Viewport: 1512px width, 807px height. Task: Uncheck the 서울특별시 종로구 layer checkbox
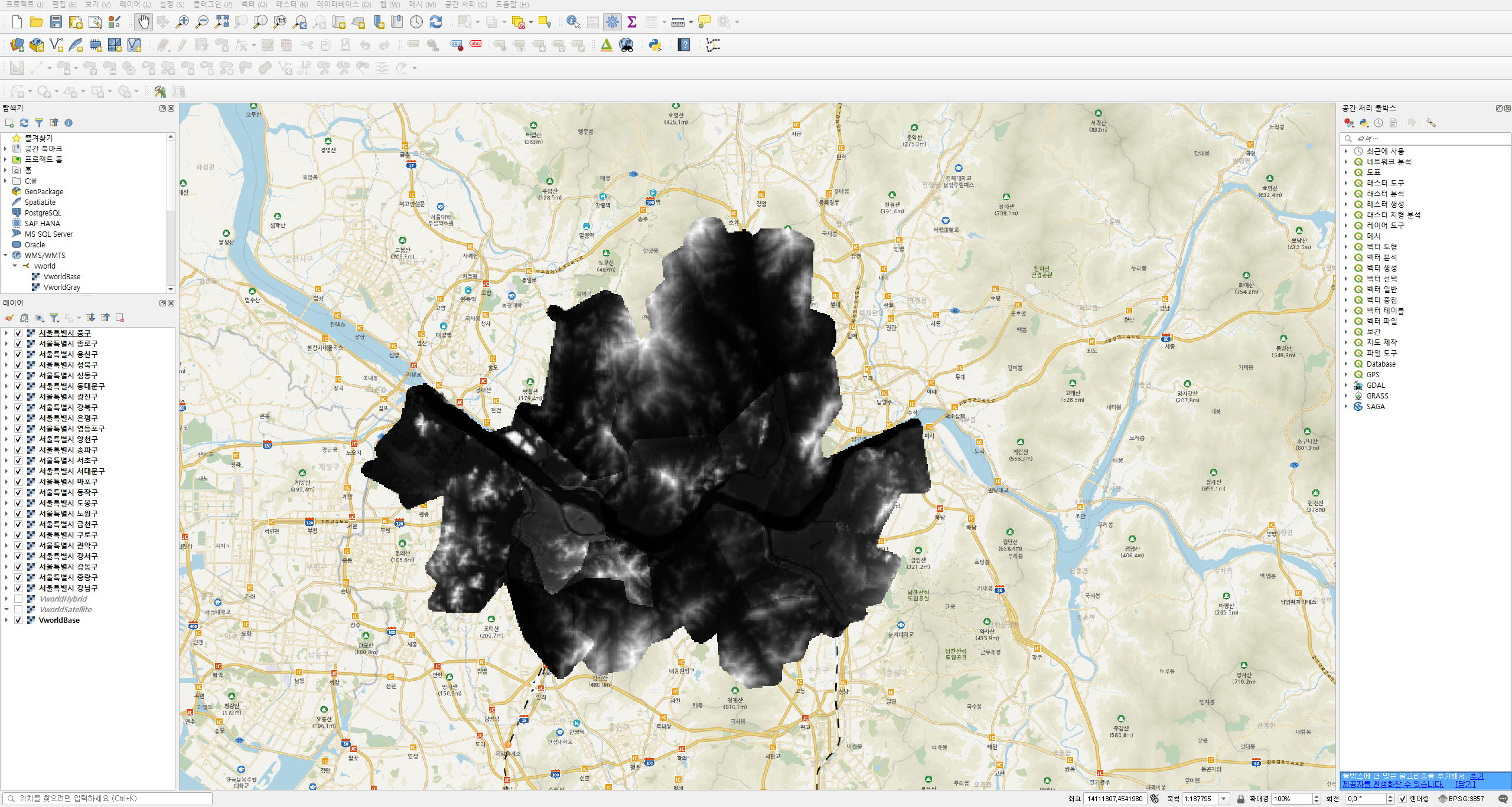(x=18, y=344)
